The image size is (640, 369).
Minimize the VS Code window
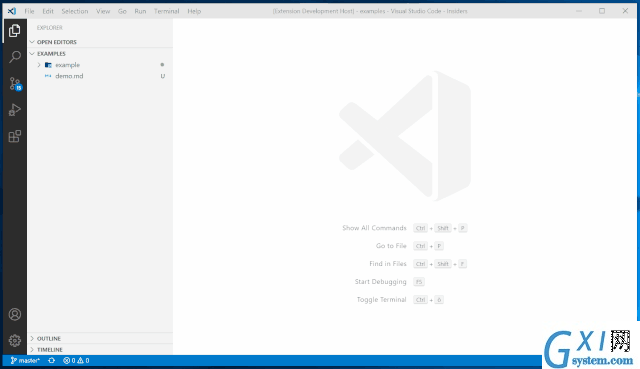tap(579, 11)
